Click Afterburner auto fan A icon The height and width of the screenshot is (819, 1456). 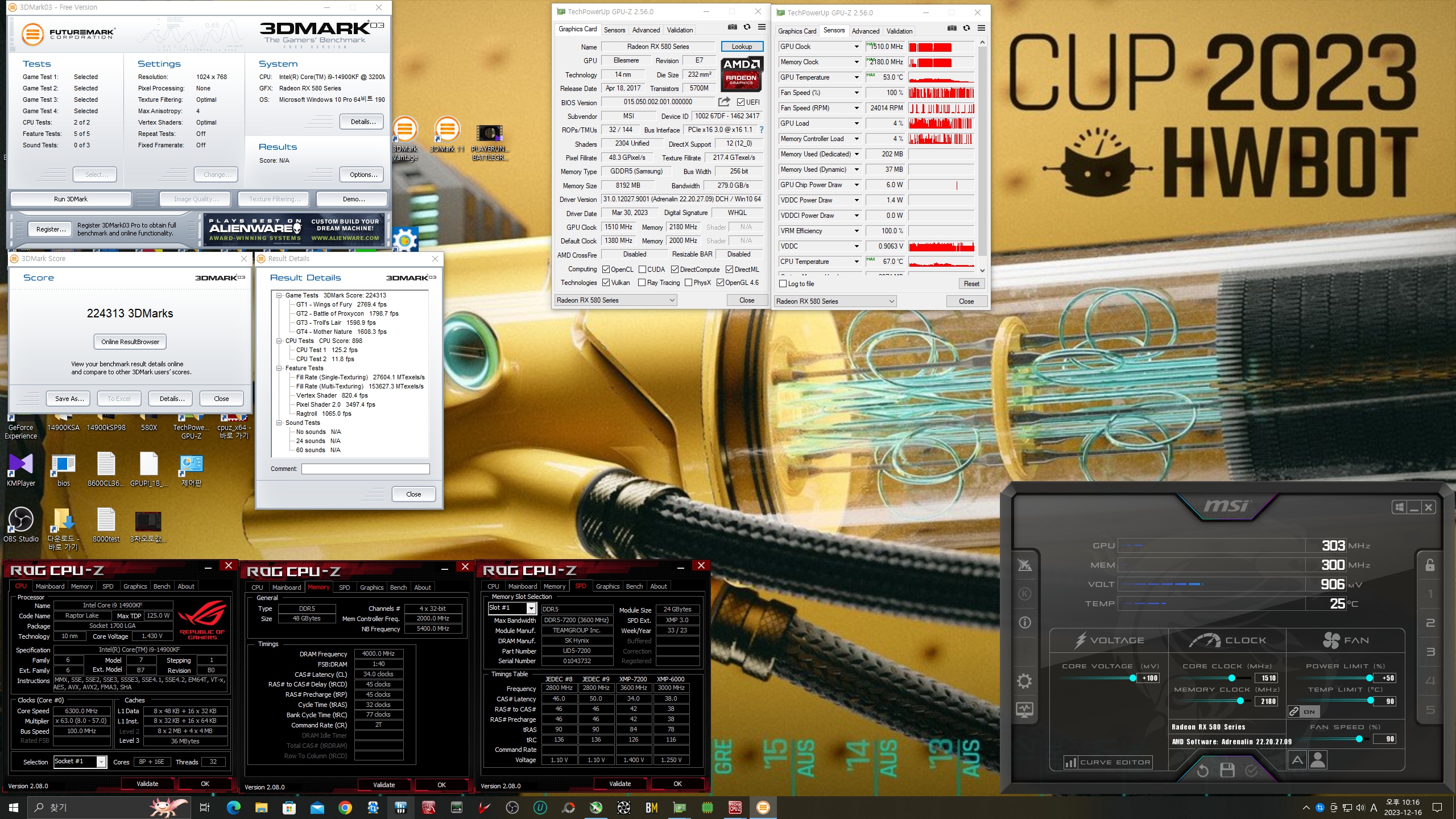pyautogui.click(x=1297, y=760)
